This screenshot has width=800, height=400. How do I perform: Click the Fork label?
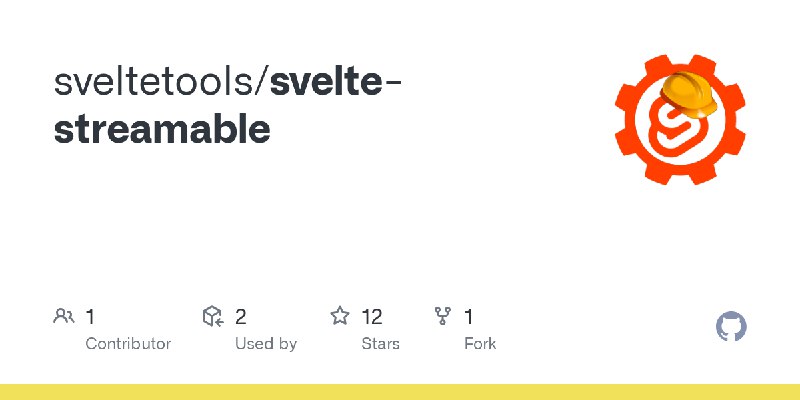click(480, 344)
